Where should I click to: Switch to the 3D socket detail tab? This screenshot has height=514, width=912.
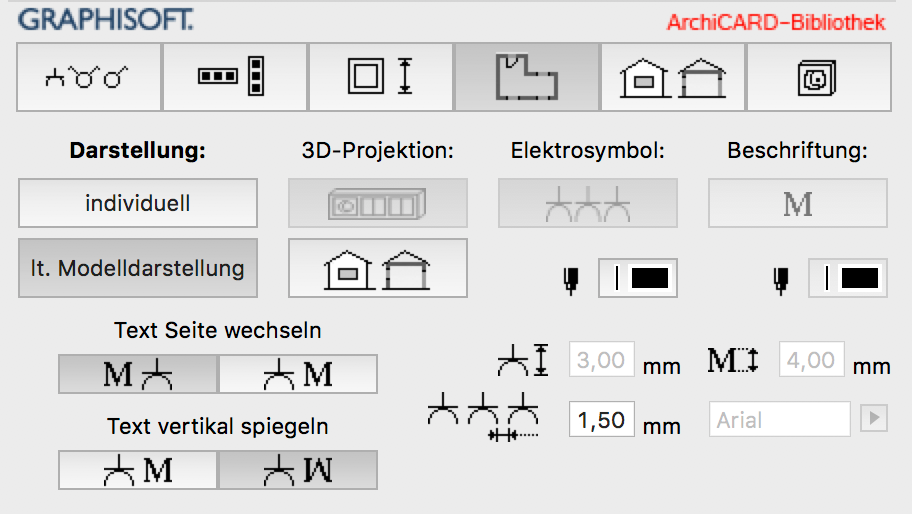[x=819, y=77]
